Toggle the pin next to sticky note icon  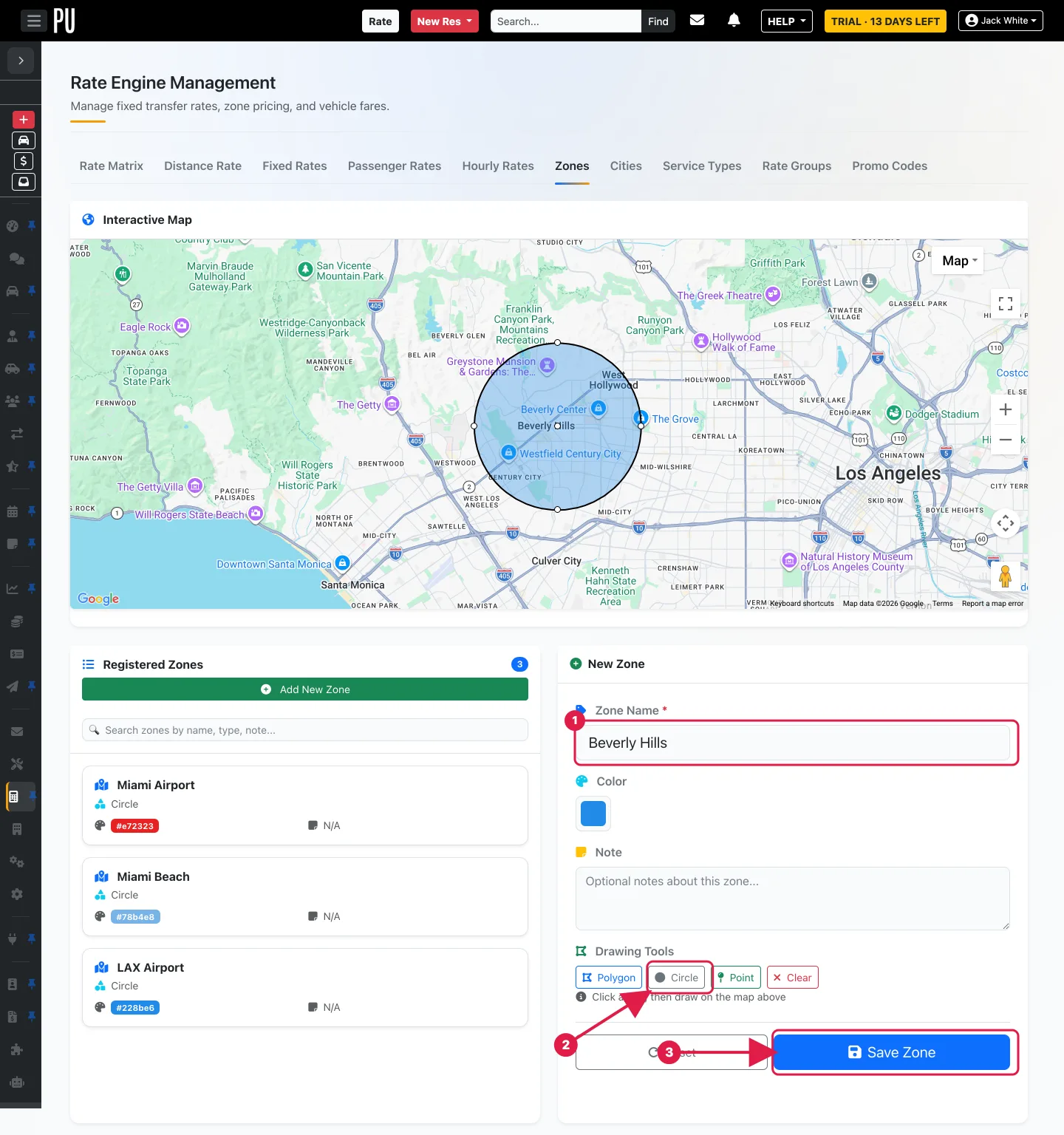[x=32, y=543]
